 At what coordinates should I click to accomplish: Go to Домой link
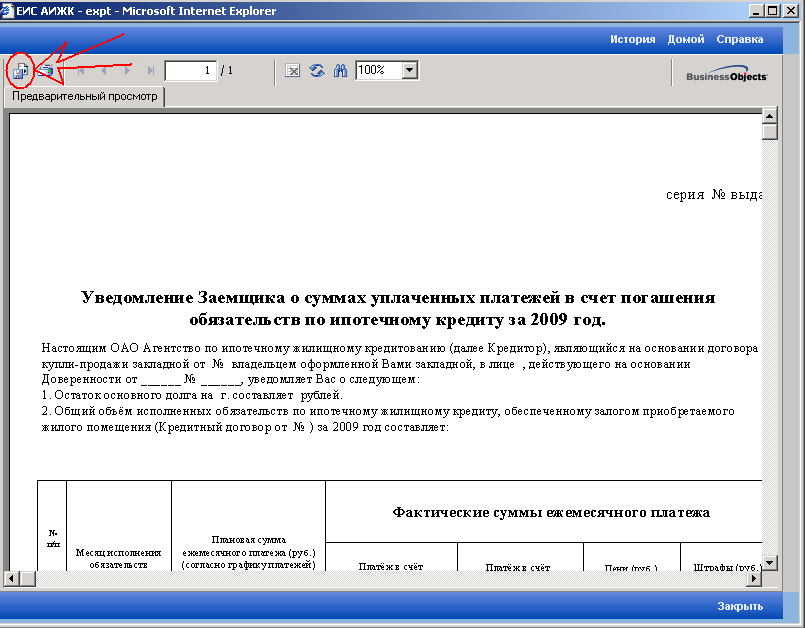(686, 39)
